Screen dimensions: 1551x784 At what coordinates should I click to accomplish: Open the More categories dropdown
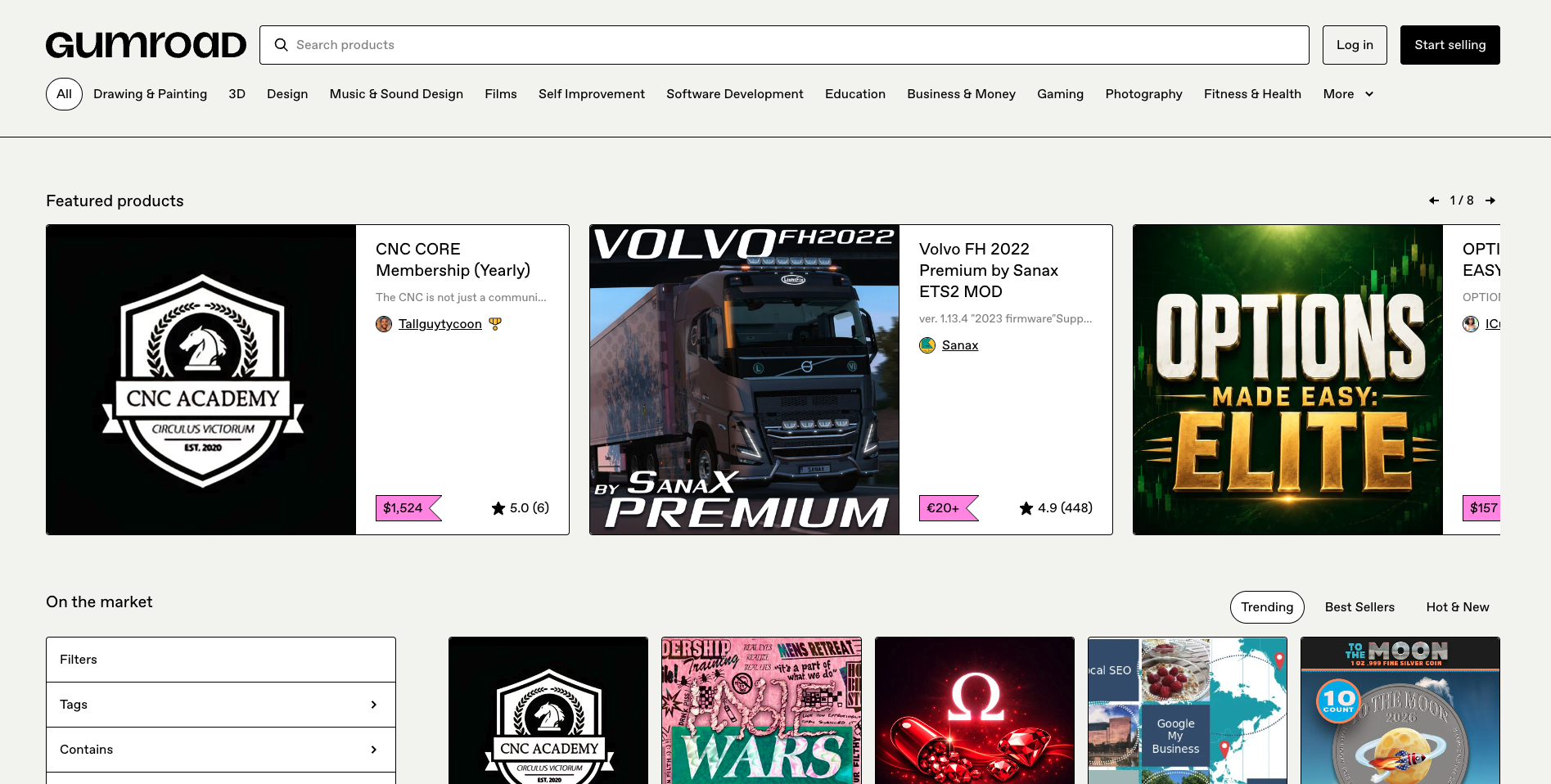coord(1348,94)
